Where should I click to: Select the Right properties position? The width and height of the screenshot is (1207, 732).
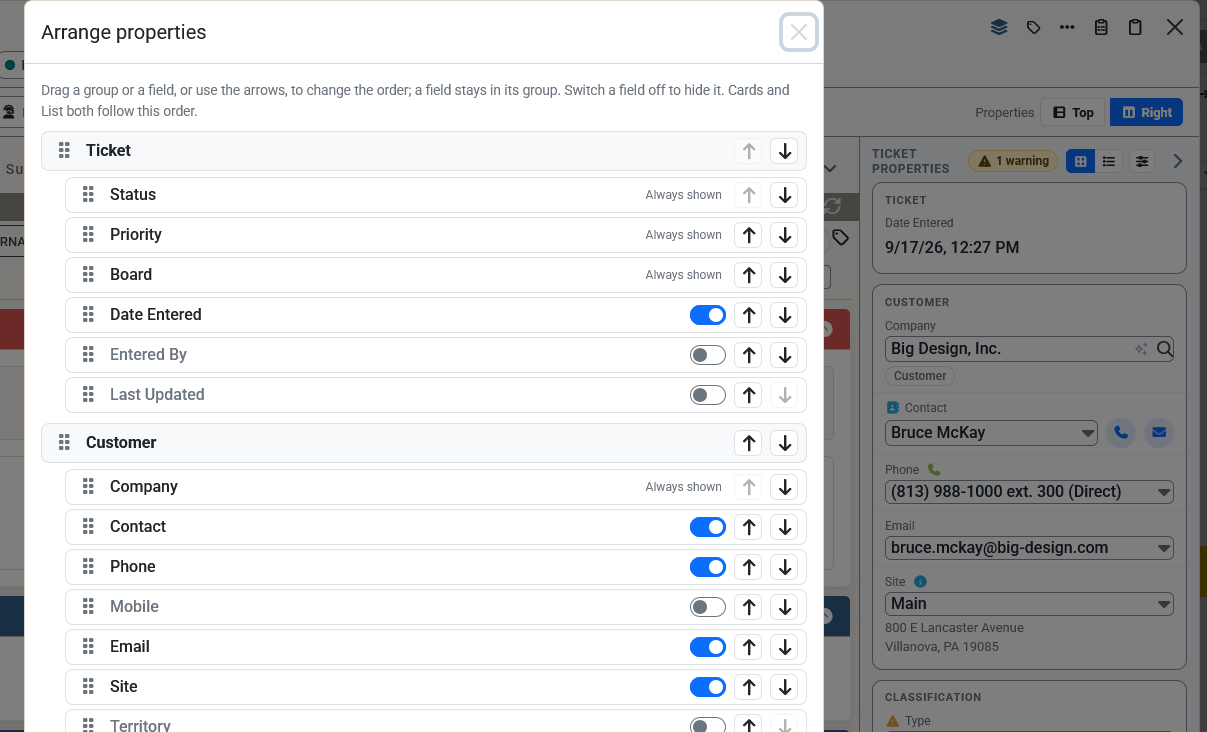[x=1146, y=112]
